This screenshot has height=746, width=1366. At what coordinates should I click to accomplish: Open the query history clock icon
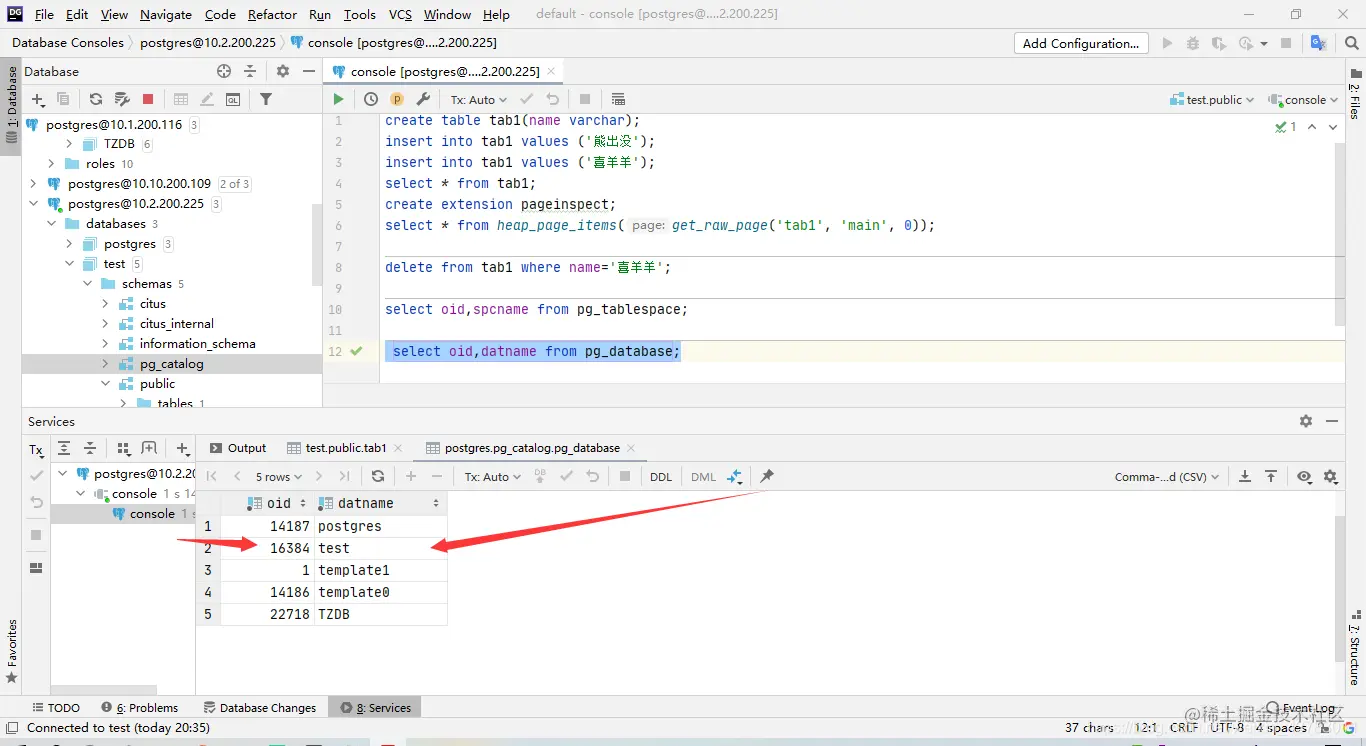coord(371,99)
